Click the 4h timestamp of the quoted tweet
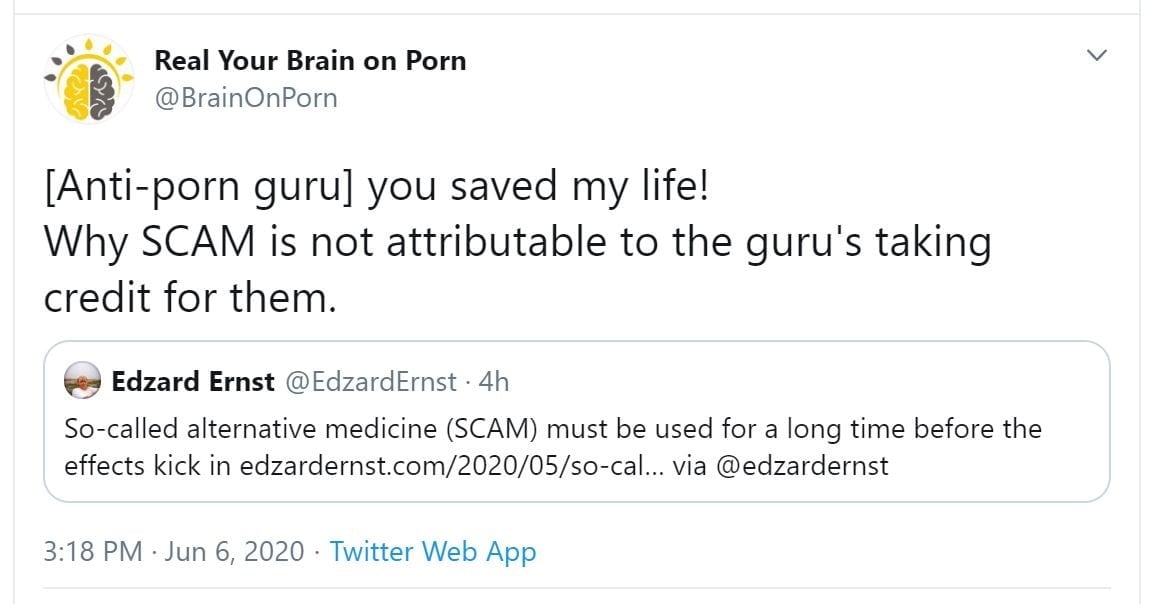 (494, 381)
